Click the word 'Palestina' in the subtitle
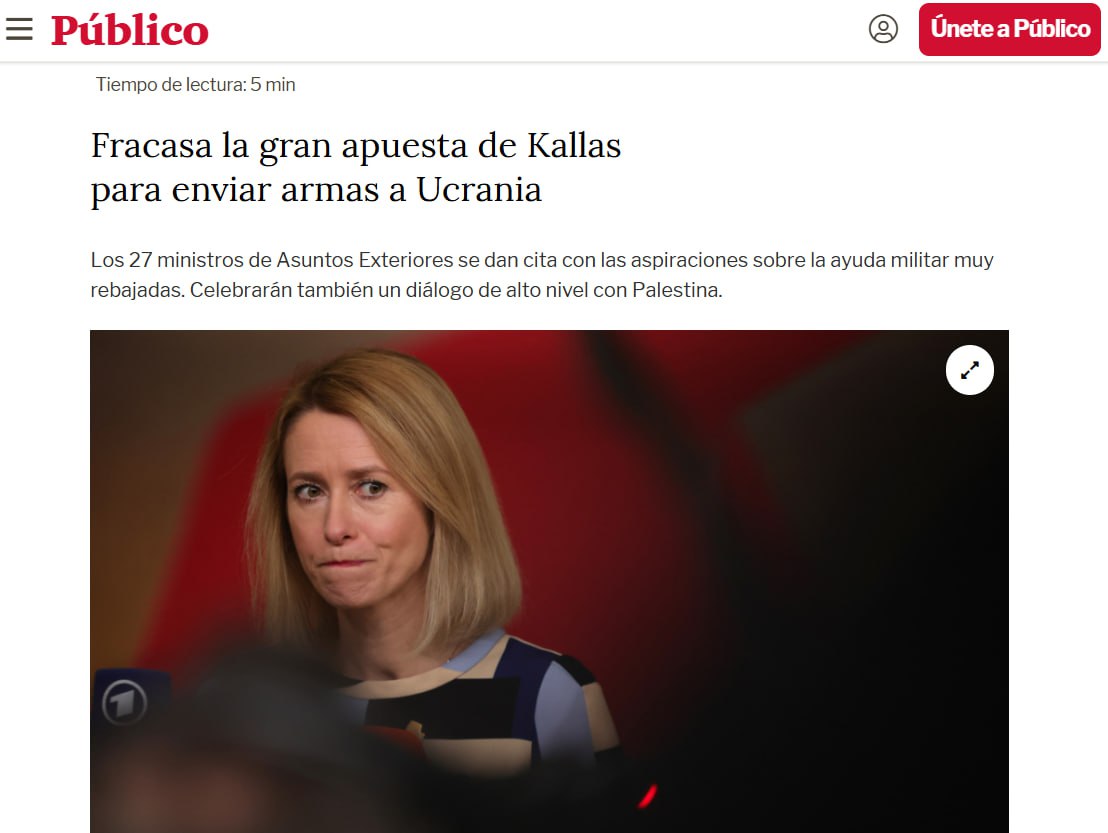Viewport: 1108px width, 833px height. pos(676,290)
